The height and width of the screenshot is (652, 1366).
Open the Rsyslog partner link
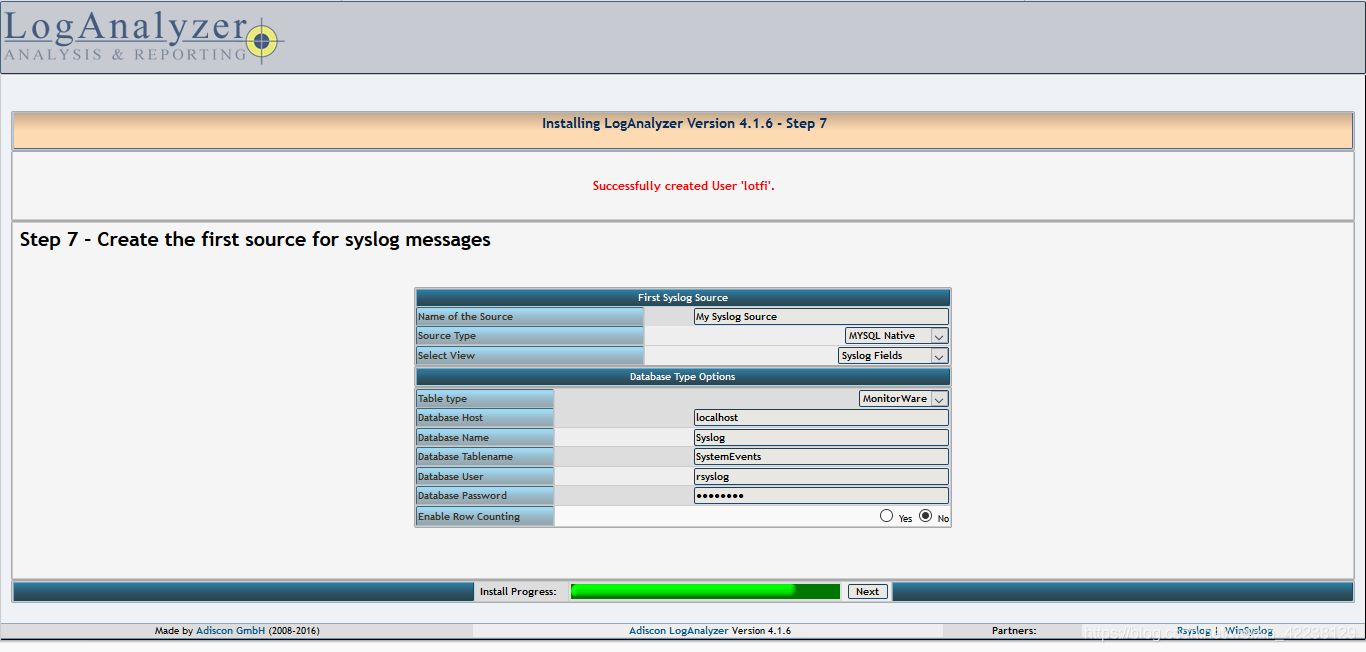tap(1193, 631)
